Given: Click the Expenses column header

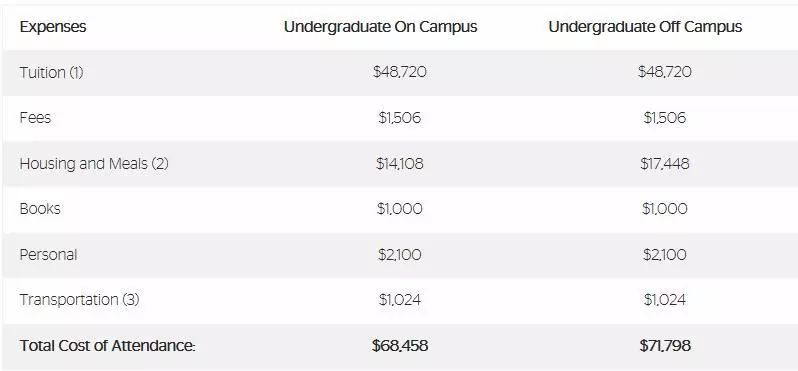Looking at the screenshot, I should (x=53, y=27).
